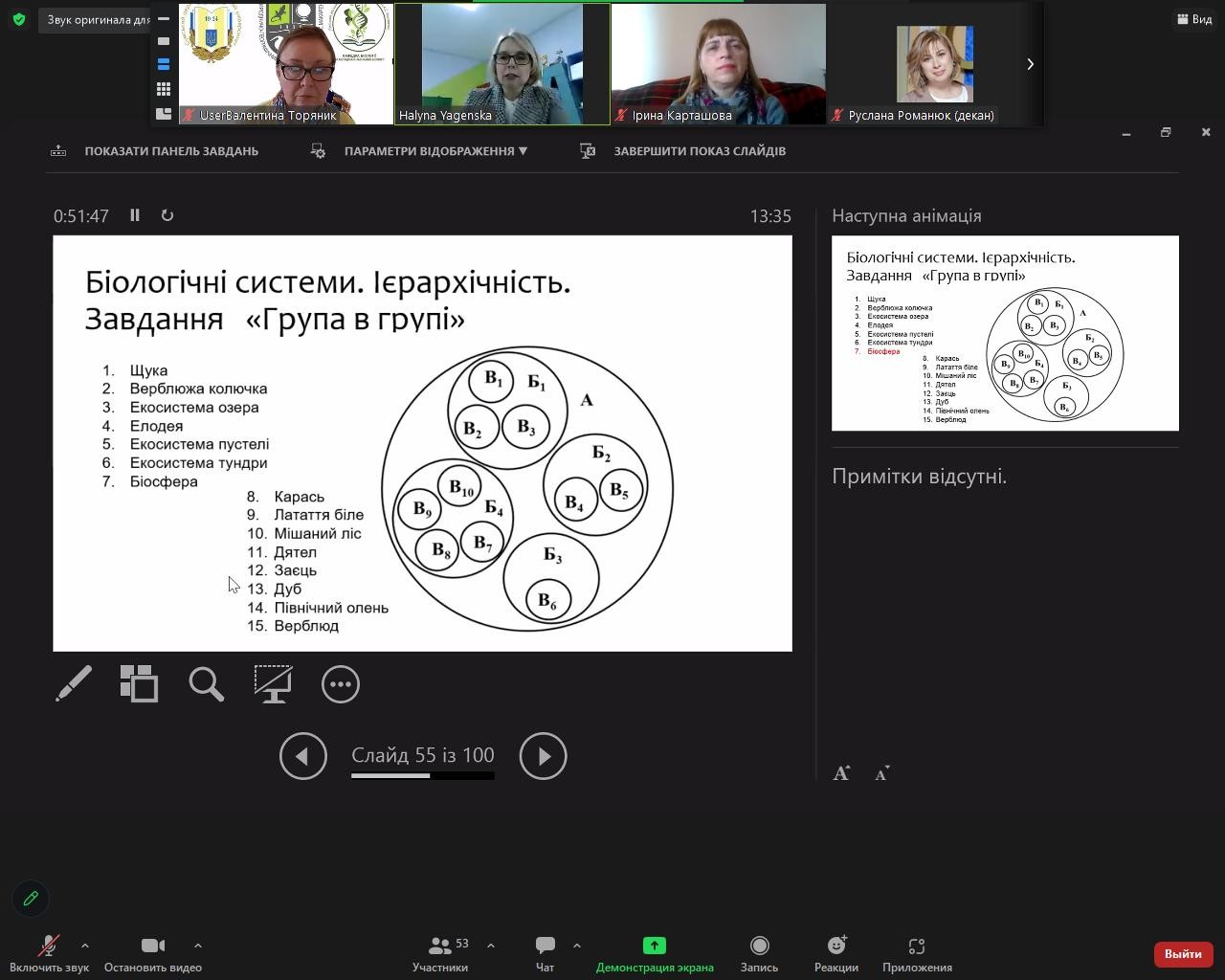This screenshot has height=980, width=1225.
Task: Select the pen and laser pointer tool
Action: click(x=74, y=683)
